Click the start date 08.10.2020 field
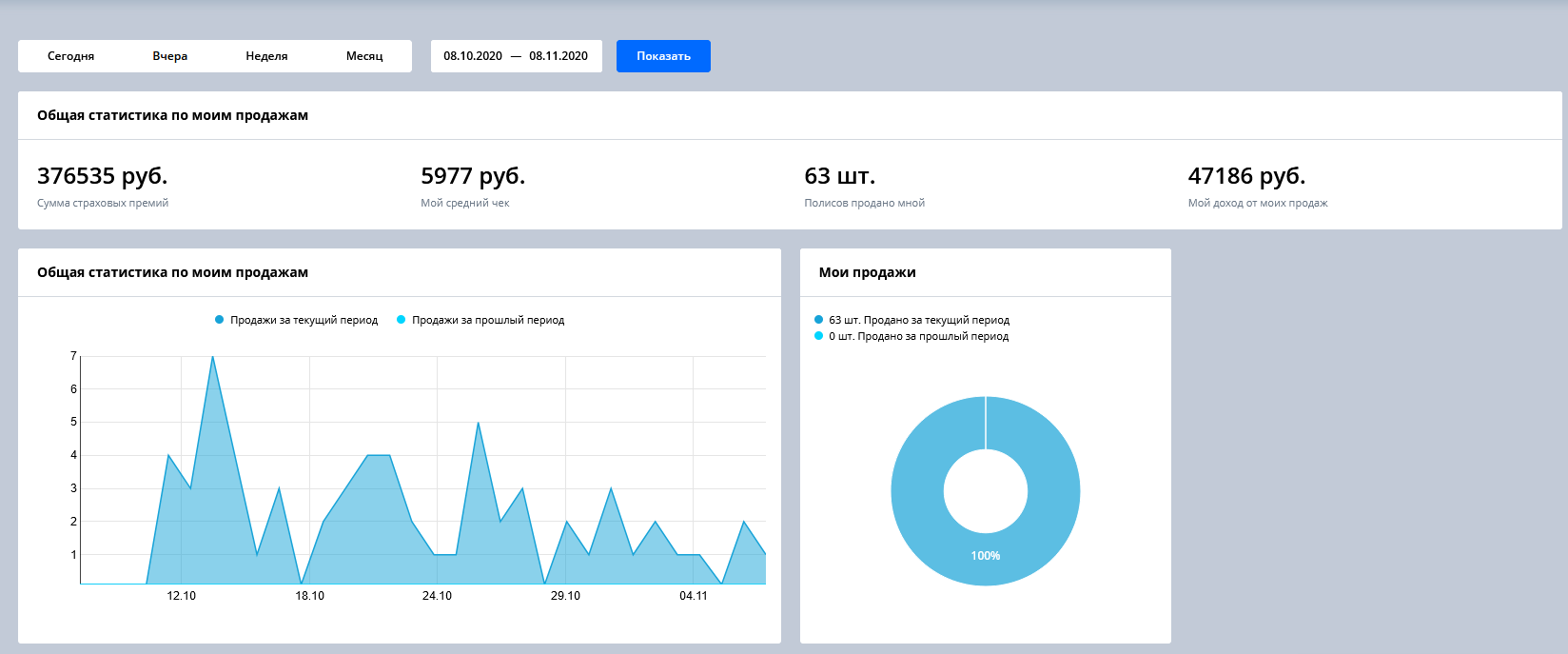1568x654 pixels. tap(473, 56)
